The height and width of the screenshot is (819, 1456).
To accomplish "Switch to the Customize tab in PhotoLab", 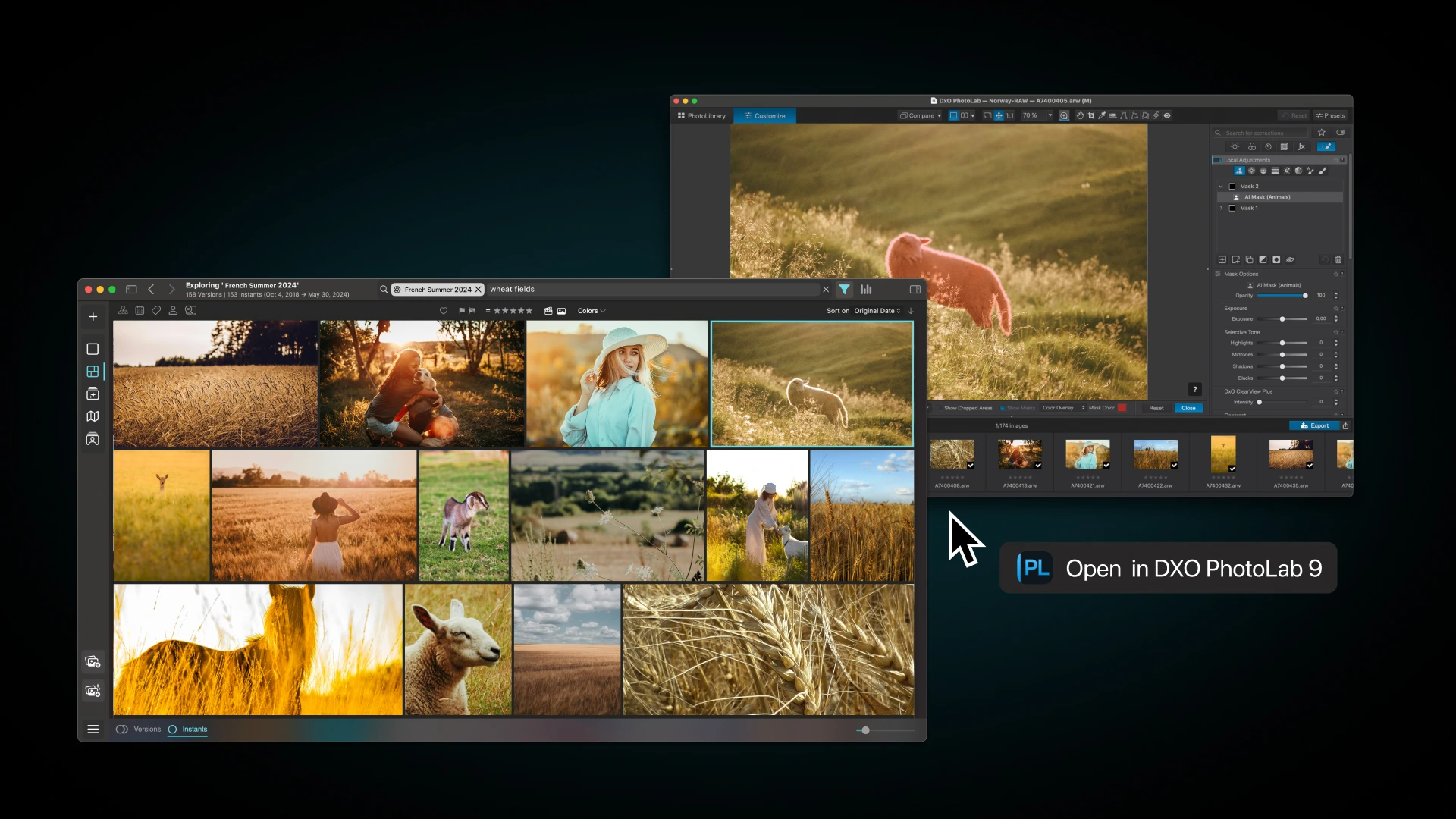I will tap(764, 116).
